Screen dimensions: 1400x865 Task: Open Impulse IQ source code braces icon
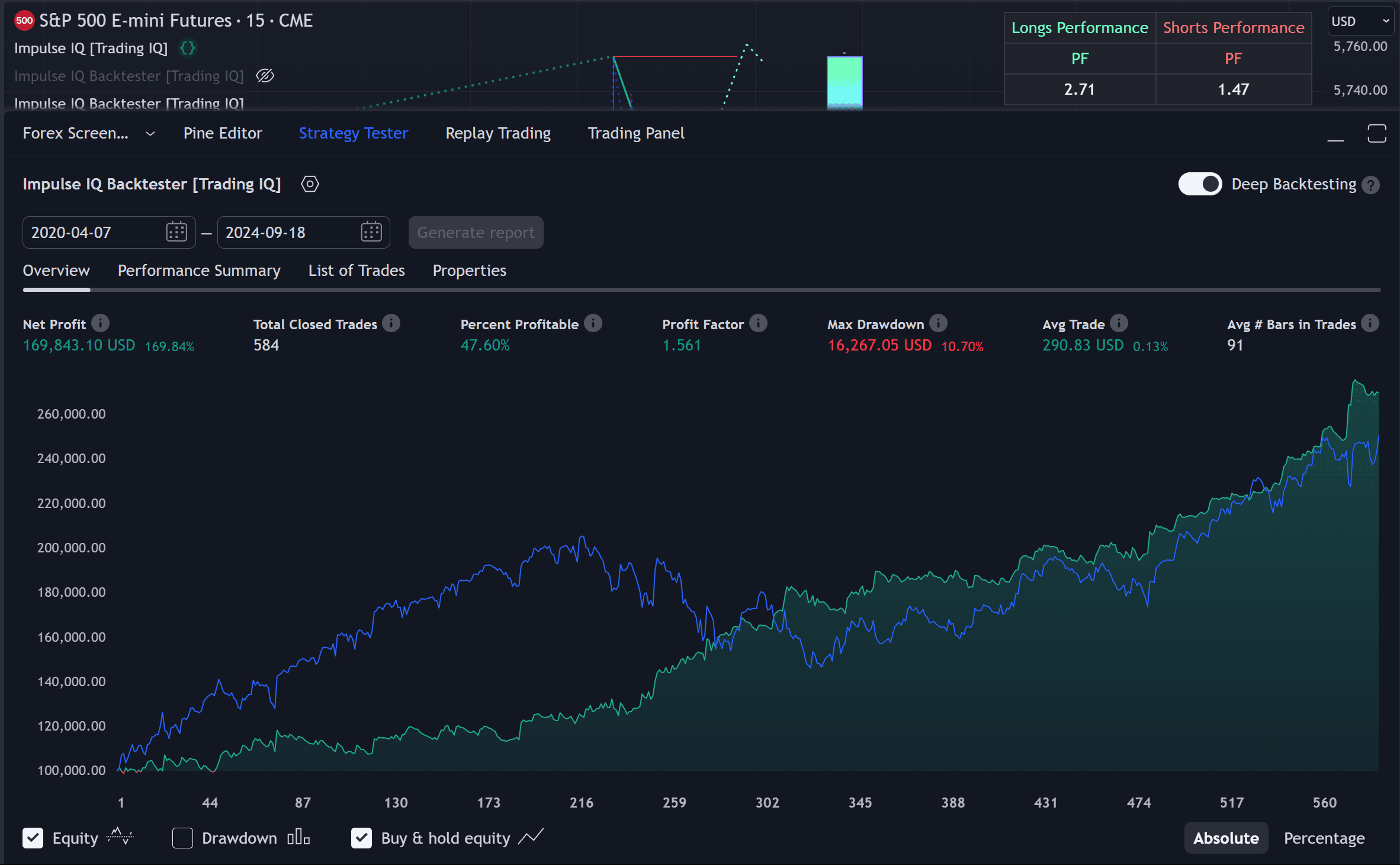pyautogui.click(x=188, y=48)
